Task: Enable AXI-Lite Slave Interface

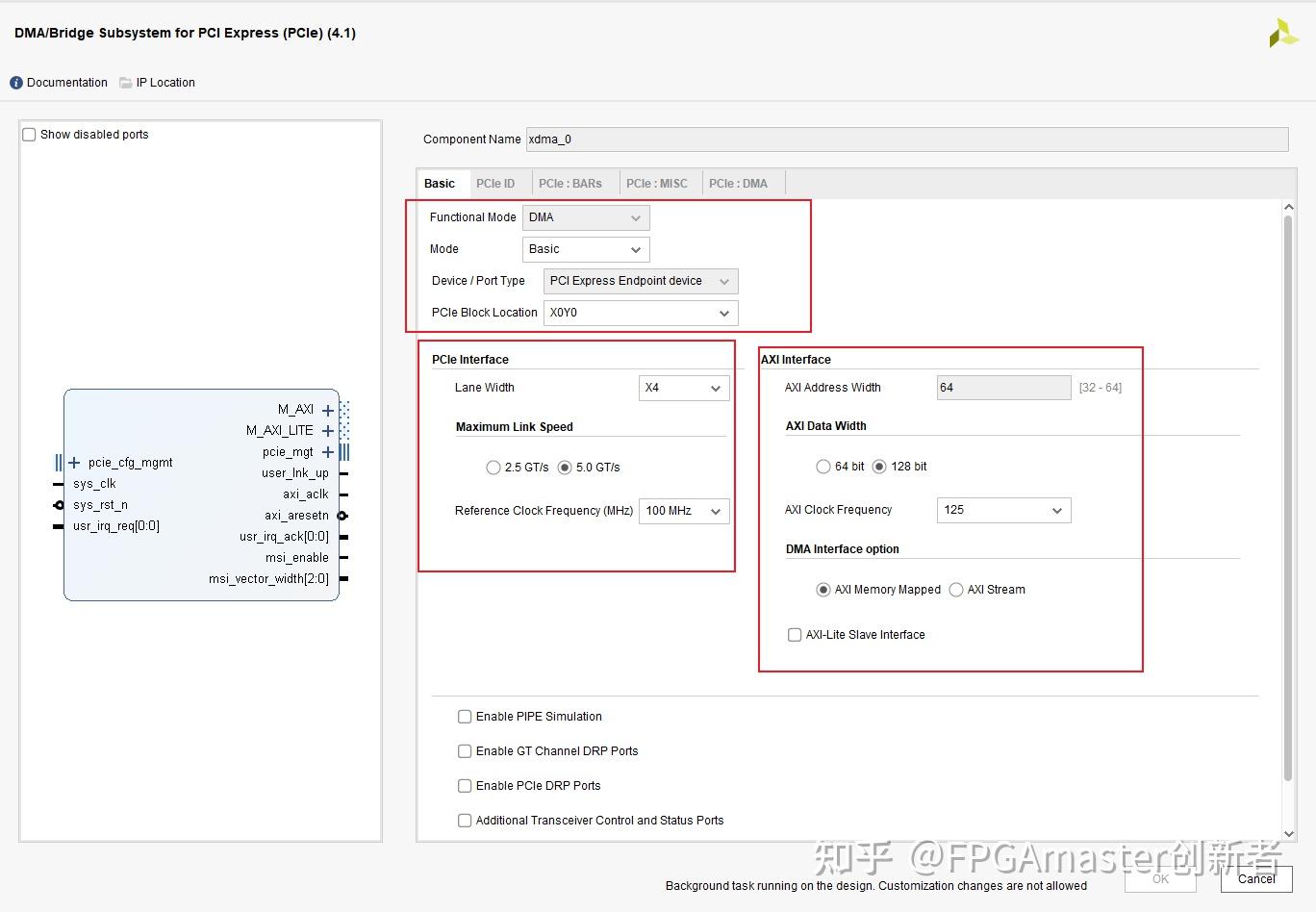Action: (x=795, y=634)
